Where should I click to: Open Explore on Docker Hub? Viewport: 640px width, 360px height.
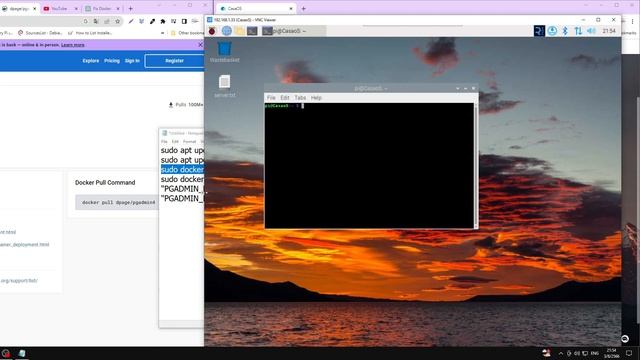coord(91,61)
